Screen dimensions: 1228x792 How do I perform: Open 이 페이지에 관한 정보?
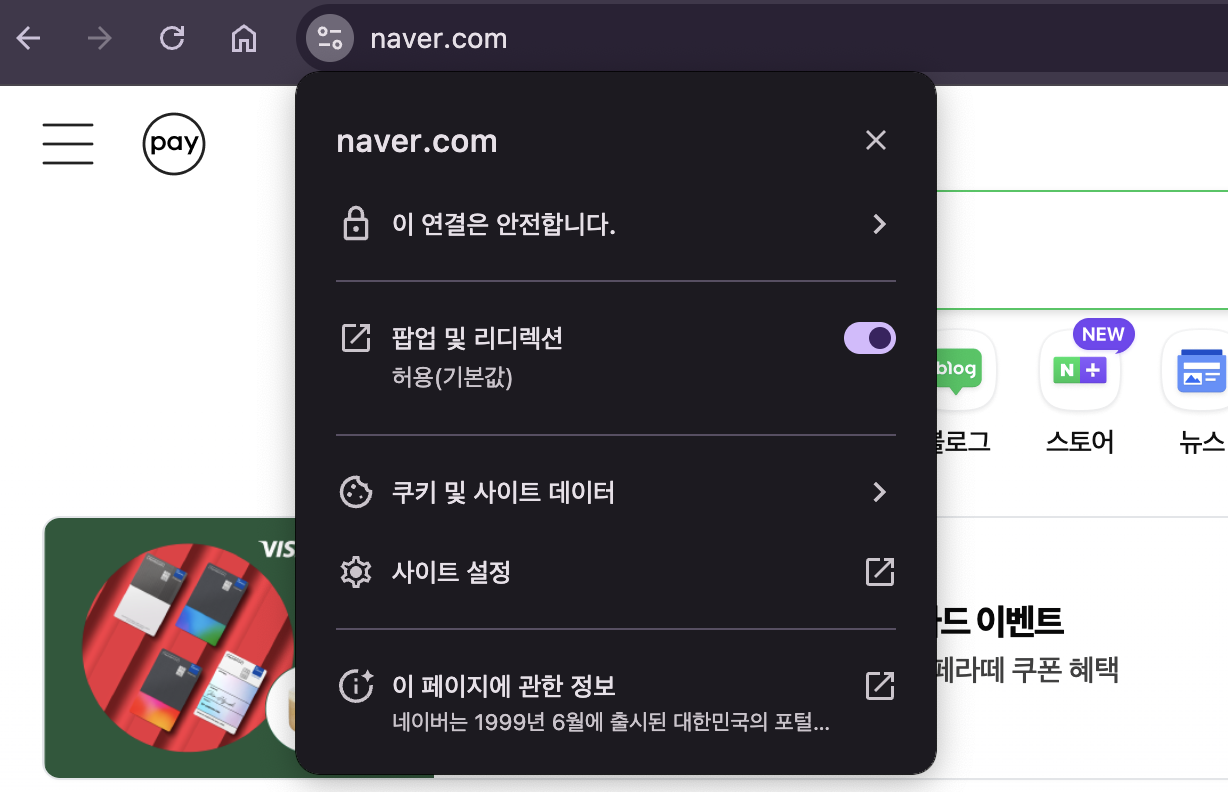click(x=616, y=702)
